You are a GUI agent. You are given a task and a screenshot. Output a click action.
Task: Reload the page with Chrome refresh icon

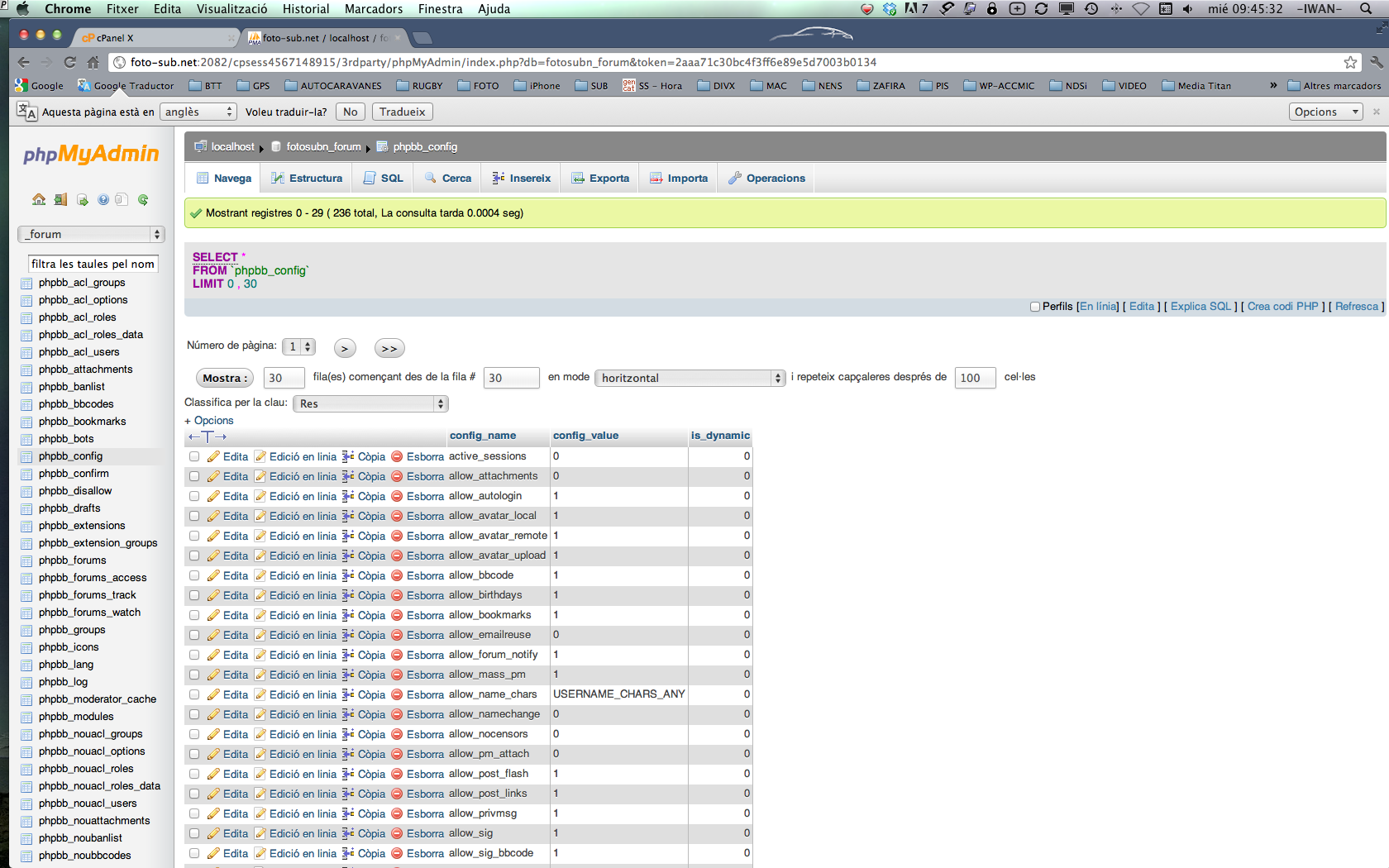[x=69, y=62]
